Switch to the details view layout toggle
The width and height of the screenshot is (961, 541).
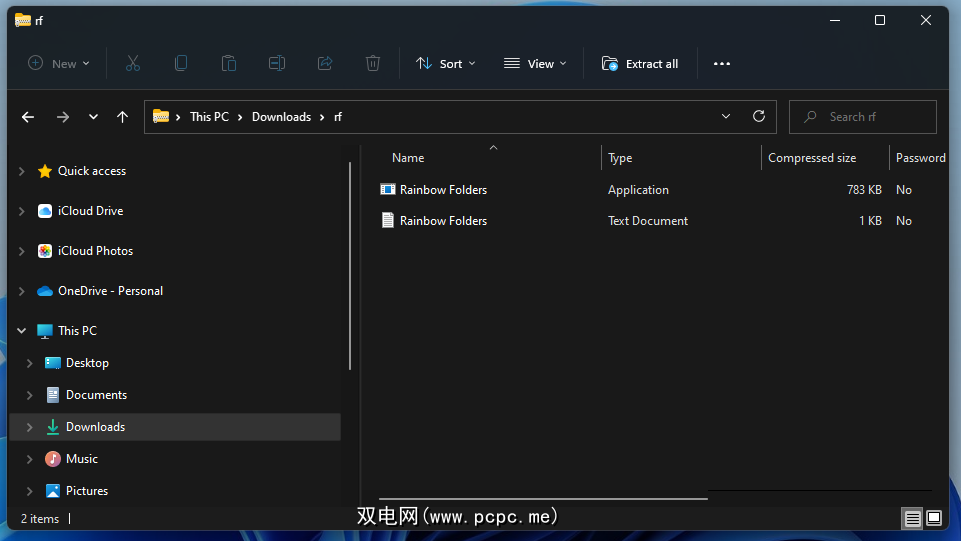(x=912, y=518)
